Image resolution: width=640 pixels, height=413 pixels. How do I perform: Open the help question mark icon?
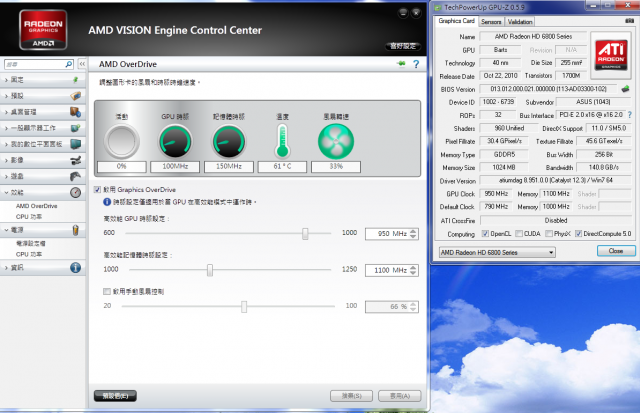coord(416,64)
